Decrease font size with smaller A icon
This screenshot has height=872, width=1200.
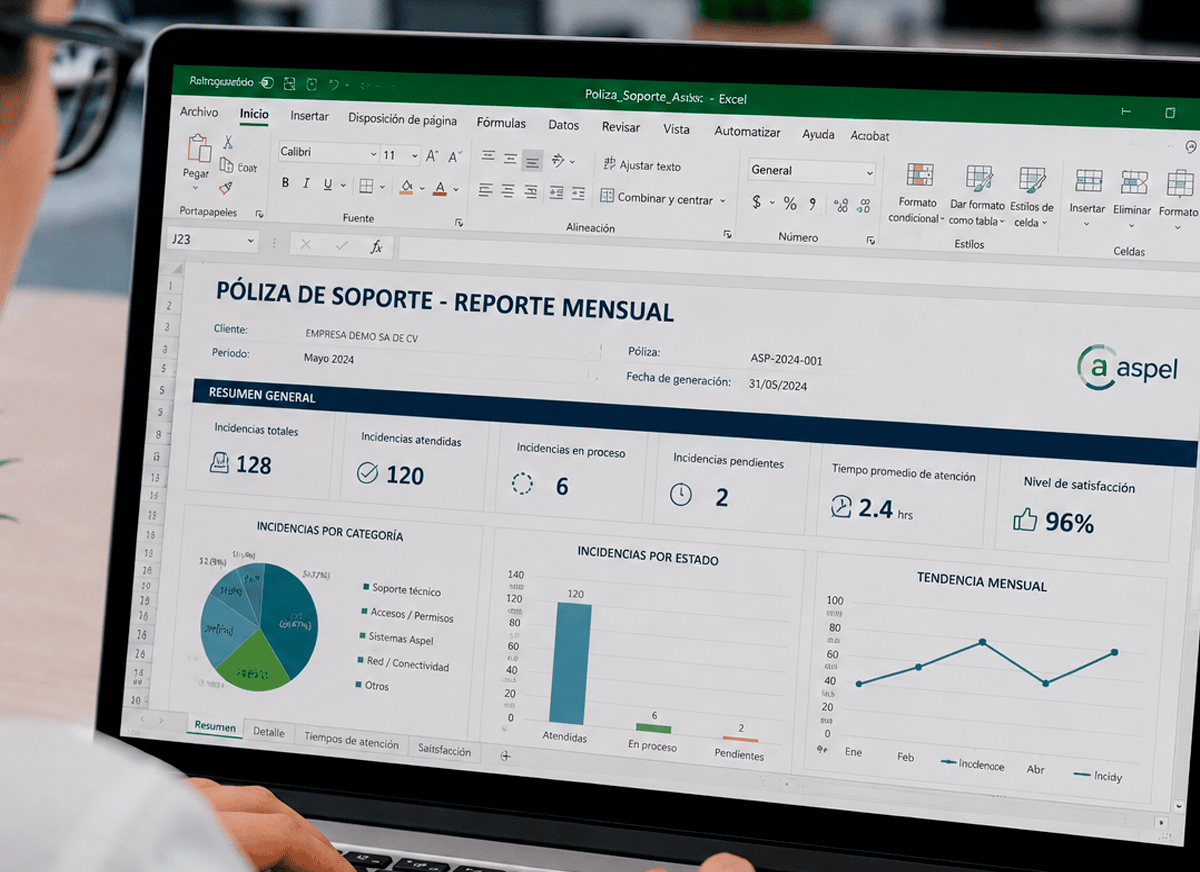coord(455,157)
